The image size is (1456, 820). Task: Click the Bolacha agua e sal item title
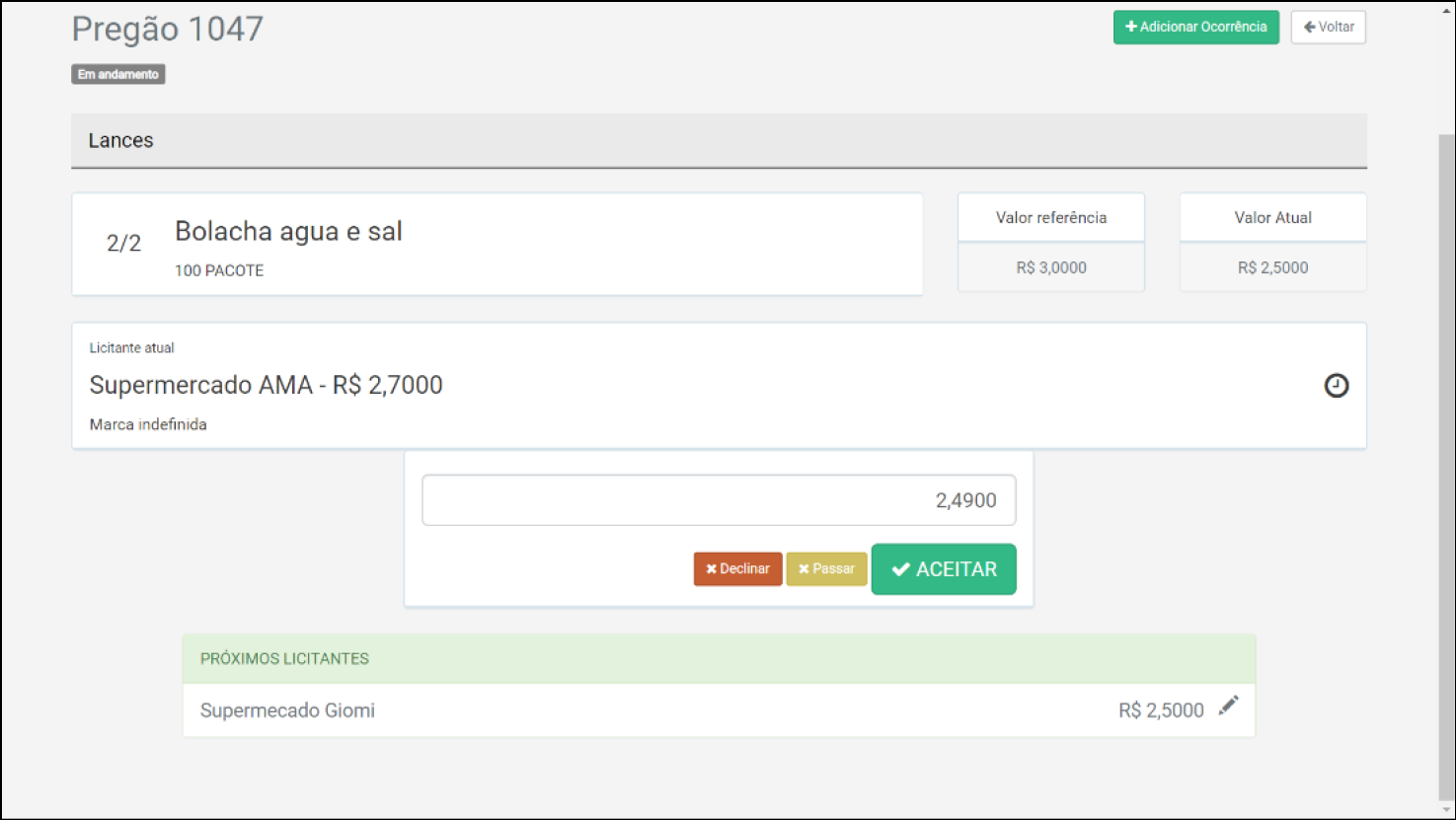coord(288,232)
